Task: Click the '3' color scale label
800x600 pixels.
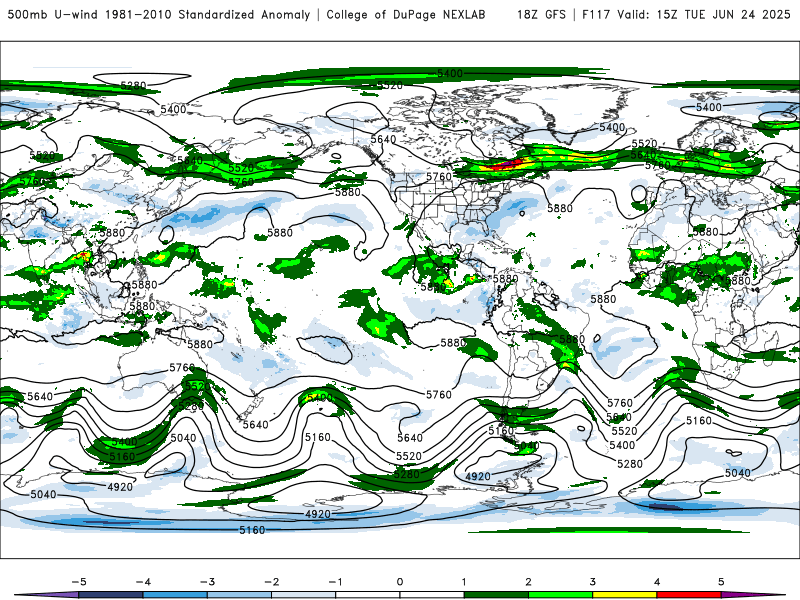Action: pos(592,582)
